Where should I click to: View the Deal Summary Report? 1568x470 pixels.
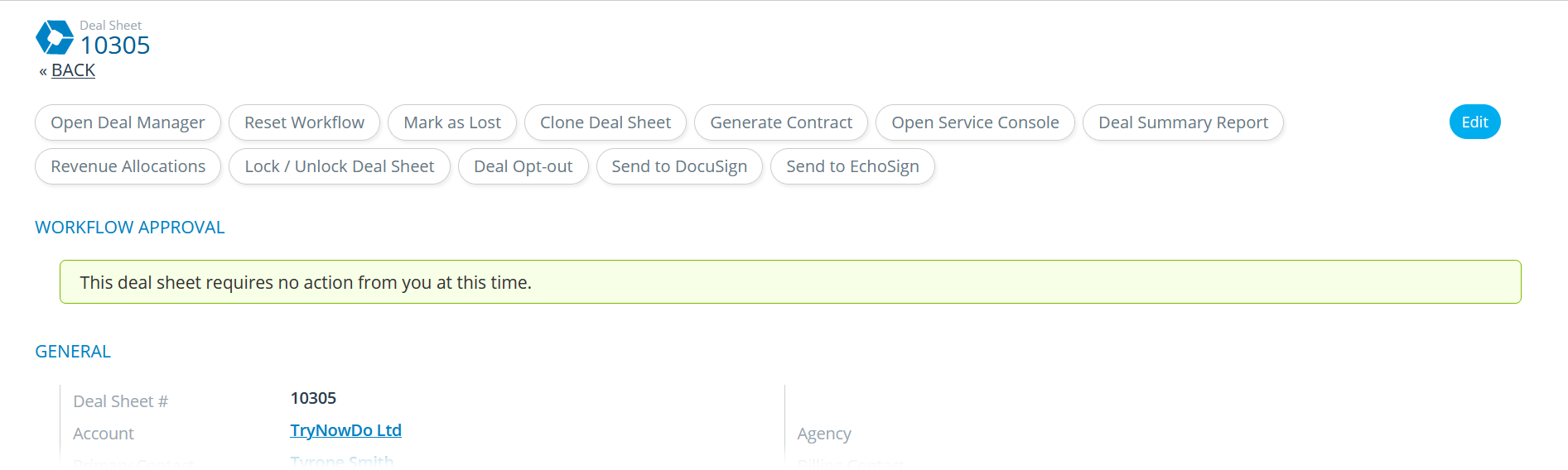[1183, 122]
